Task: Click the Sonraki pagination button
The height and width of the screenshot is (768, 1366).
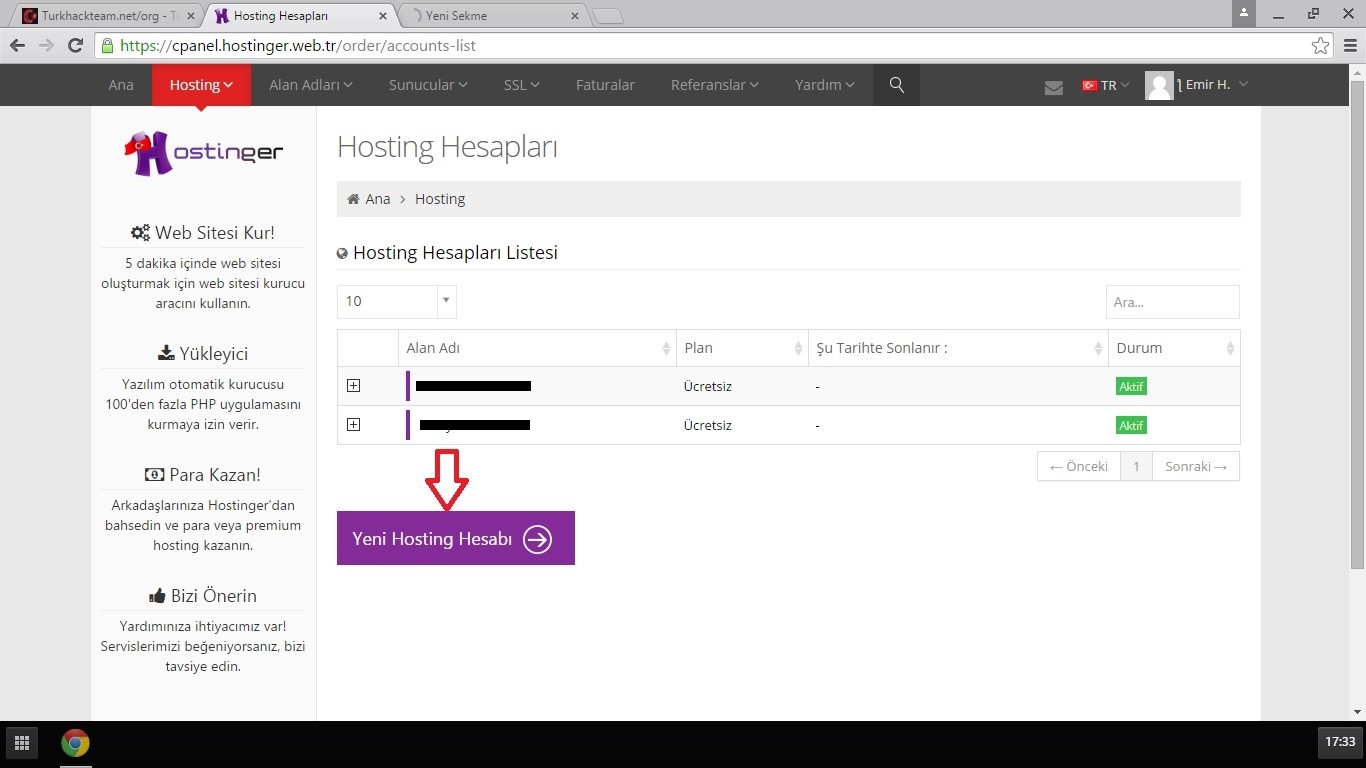Action: [x=1196, y=466]
